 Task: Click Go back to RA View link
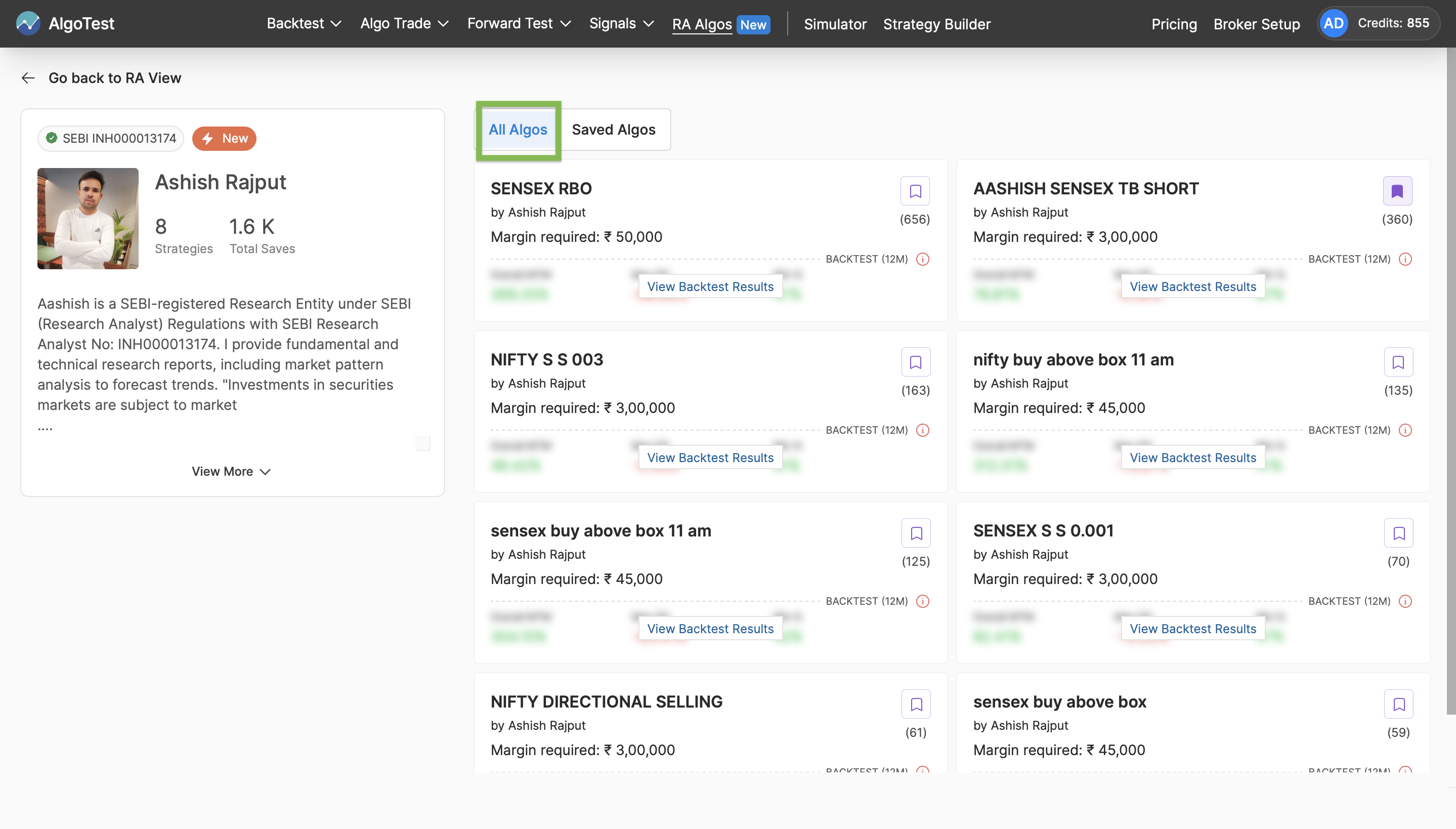(114, 78)
